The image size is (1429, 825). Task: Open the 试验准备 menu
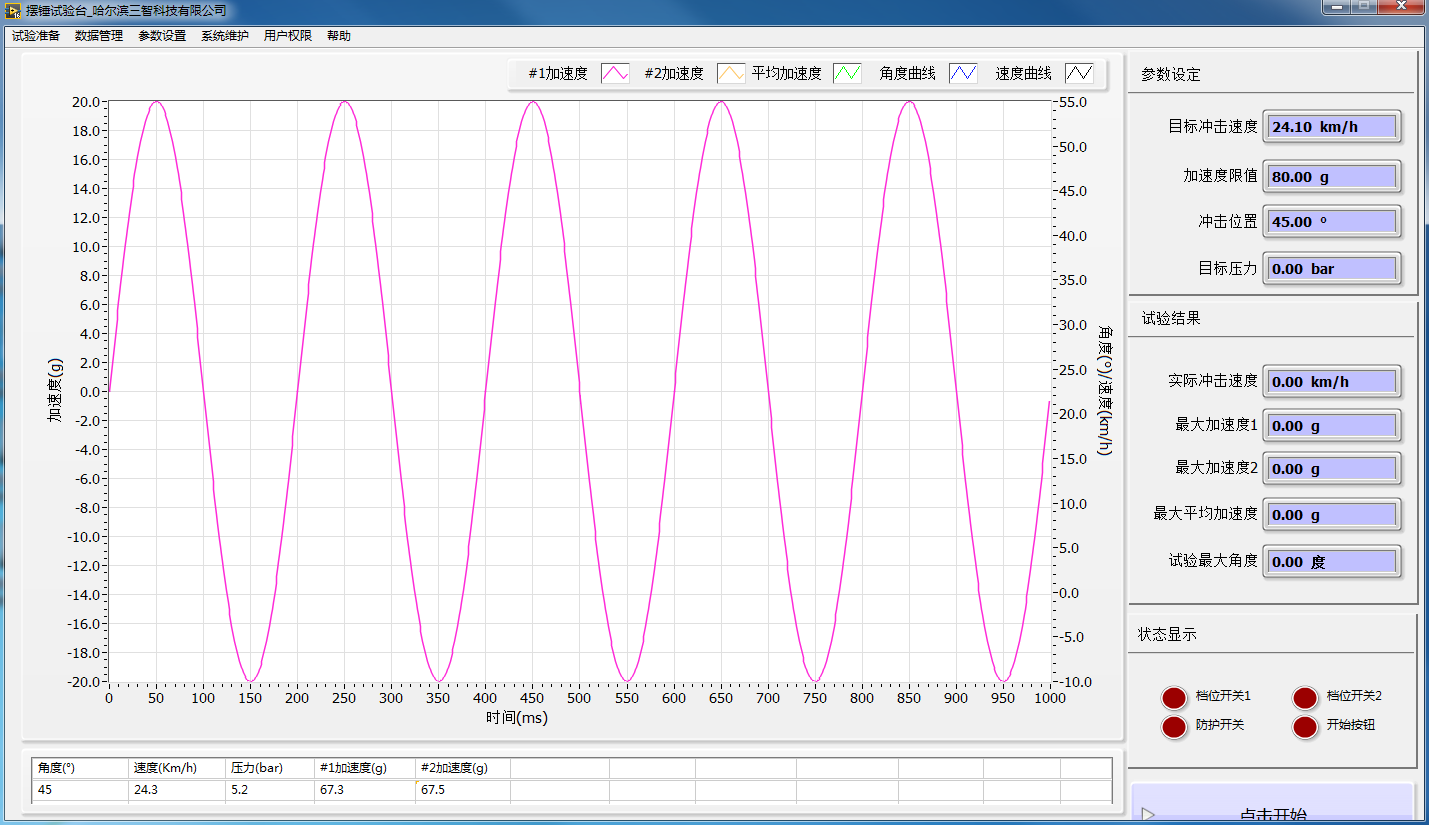(36, 36)
